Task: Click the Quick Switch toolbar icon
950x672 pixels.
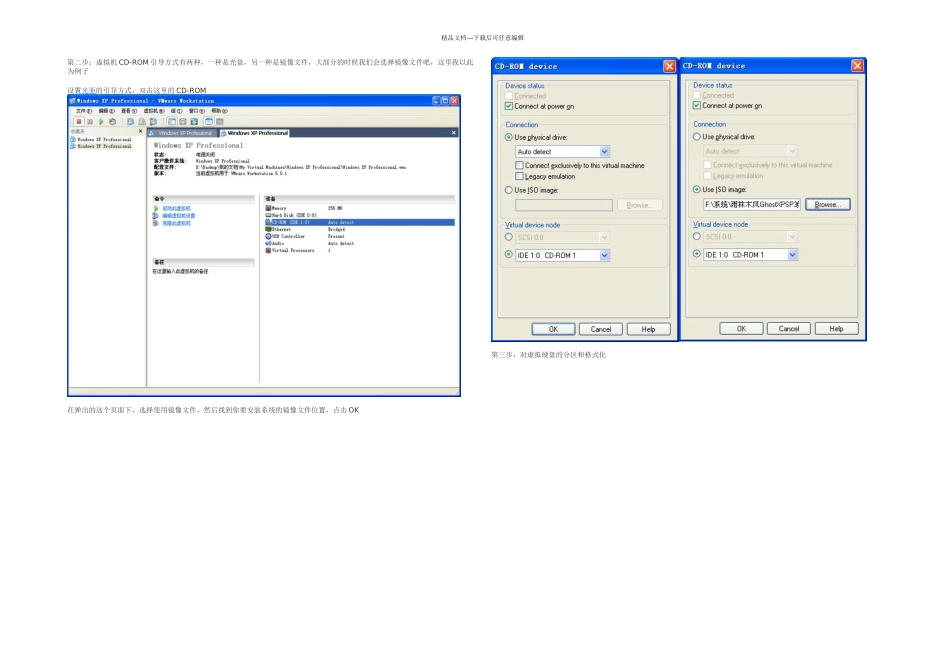Action: pyautogui.click(x=183, y=122)
